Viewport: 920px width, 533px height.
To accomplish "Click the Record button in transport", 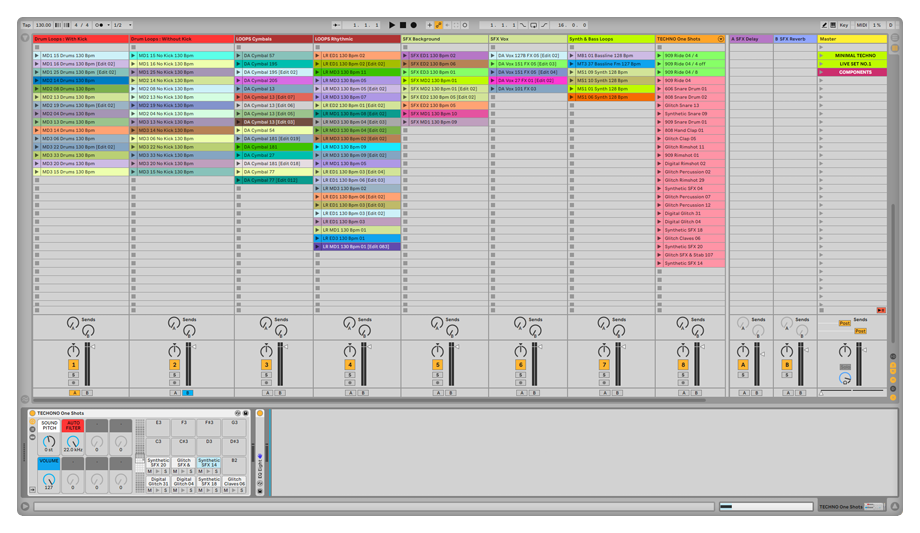I will point(413,25).
